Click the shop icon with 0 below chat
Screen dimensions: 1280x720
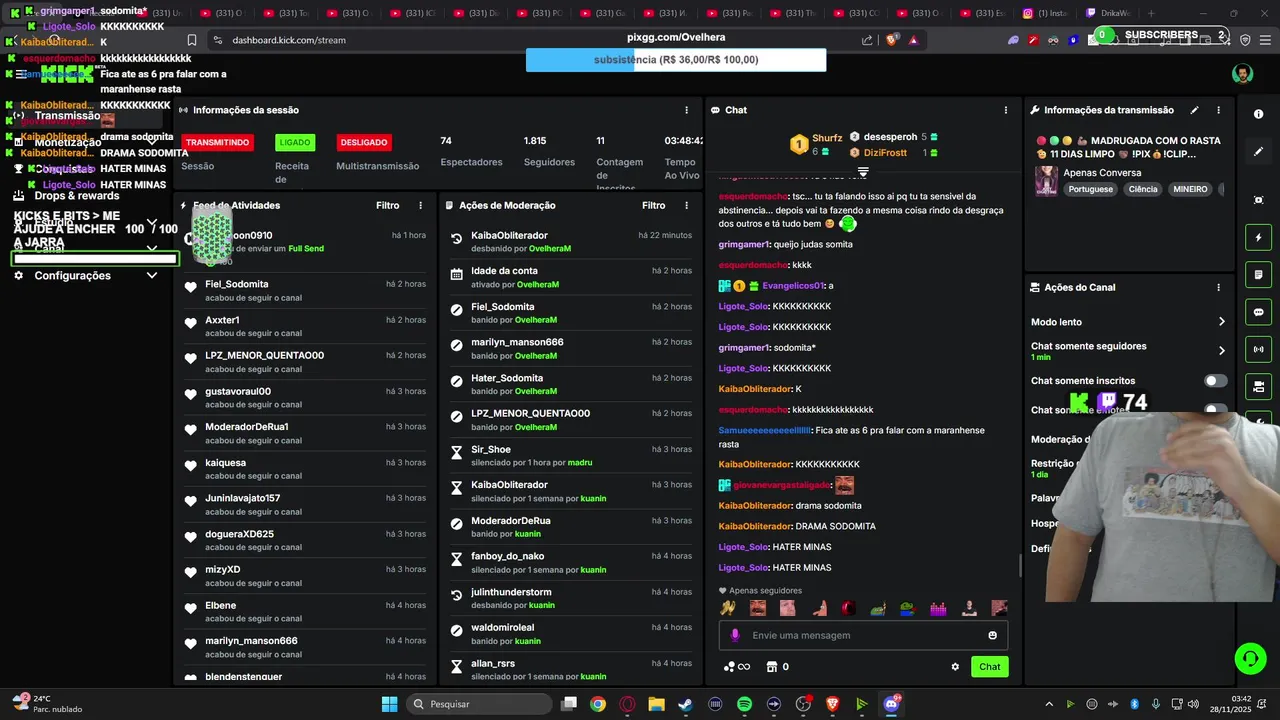(777, 667)
